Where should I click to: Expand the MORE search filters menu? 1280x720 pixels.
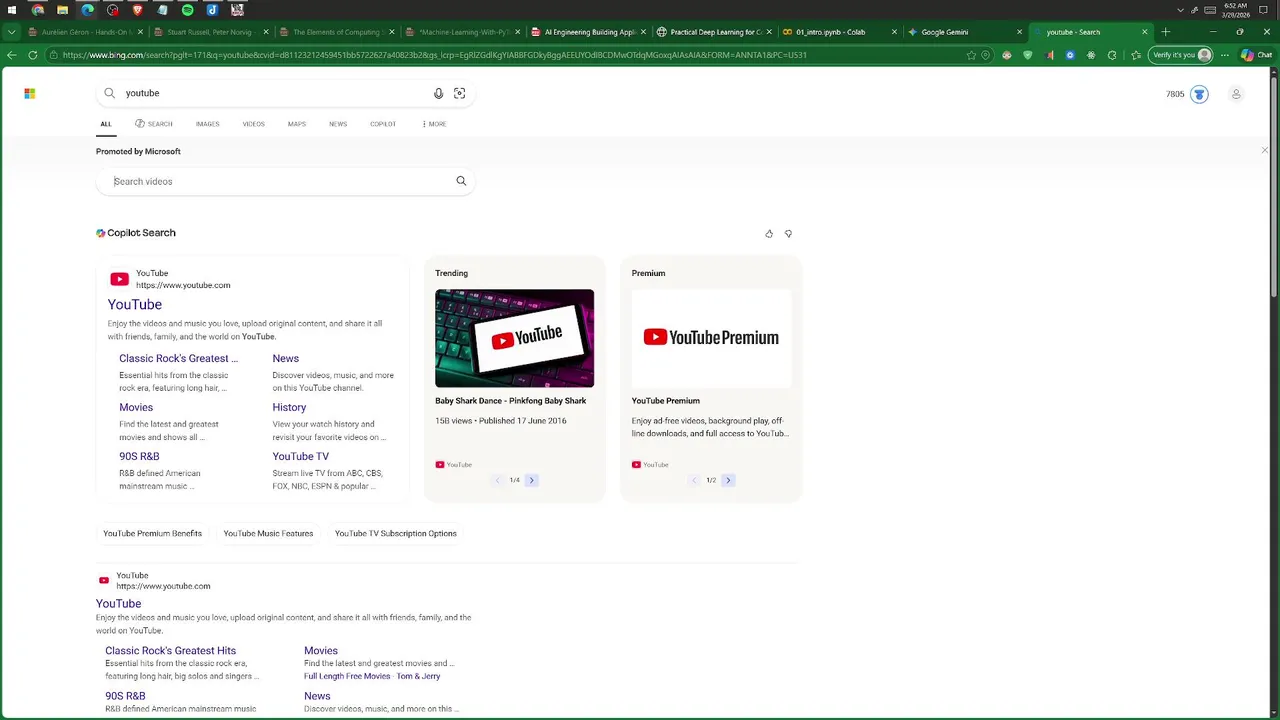(434, 124)
